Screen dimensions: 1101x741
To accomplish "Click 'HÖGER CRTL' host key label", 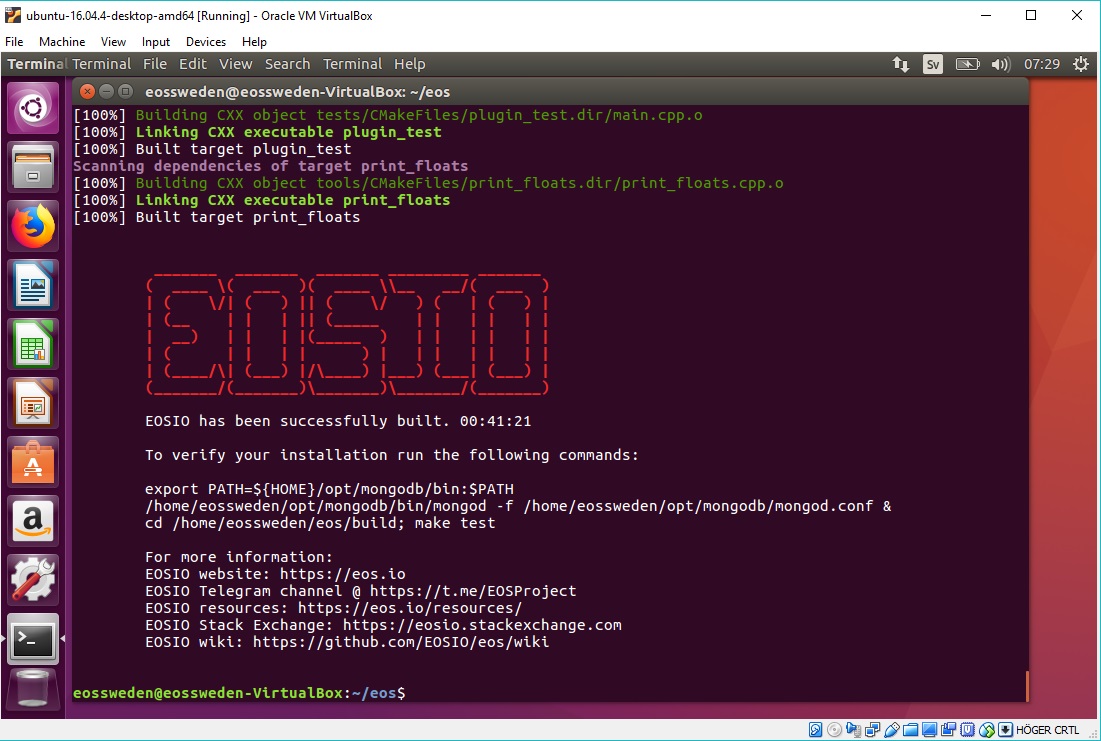I will click(1047, 730).
